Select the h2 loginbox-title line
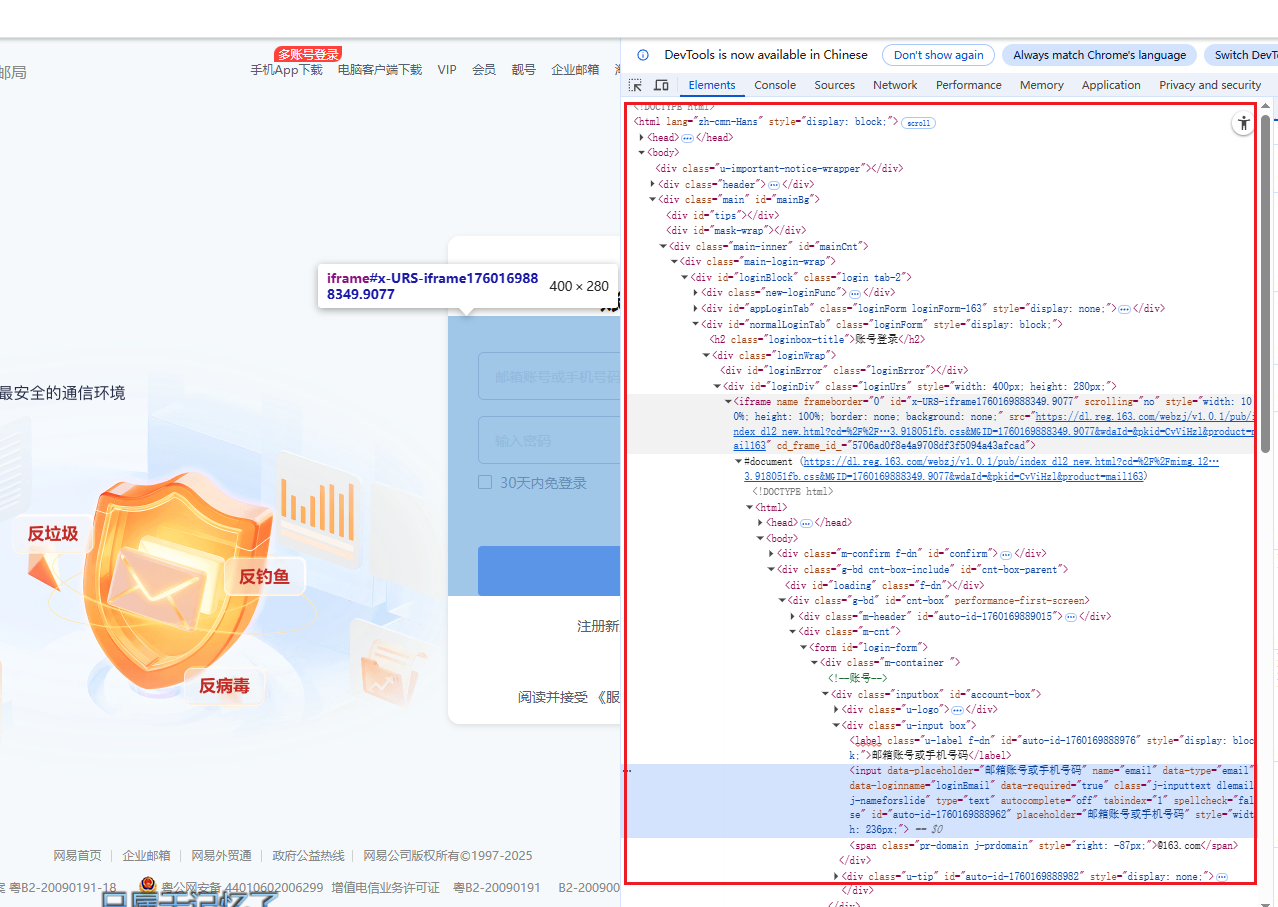 pos(817,339)
